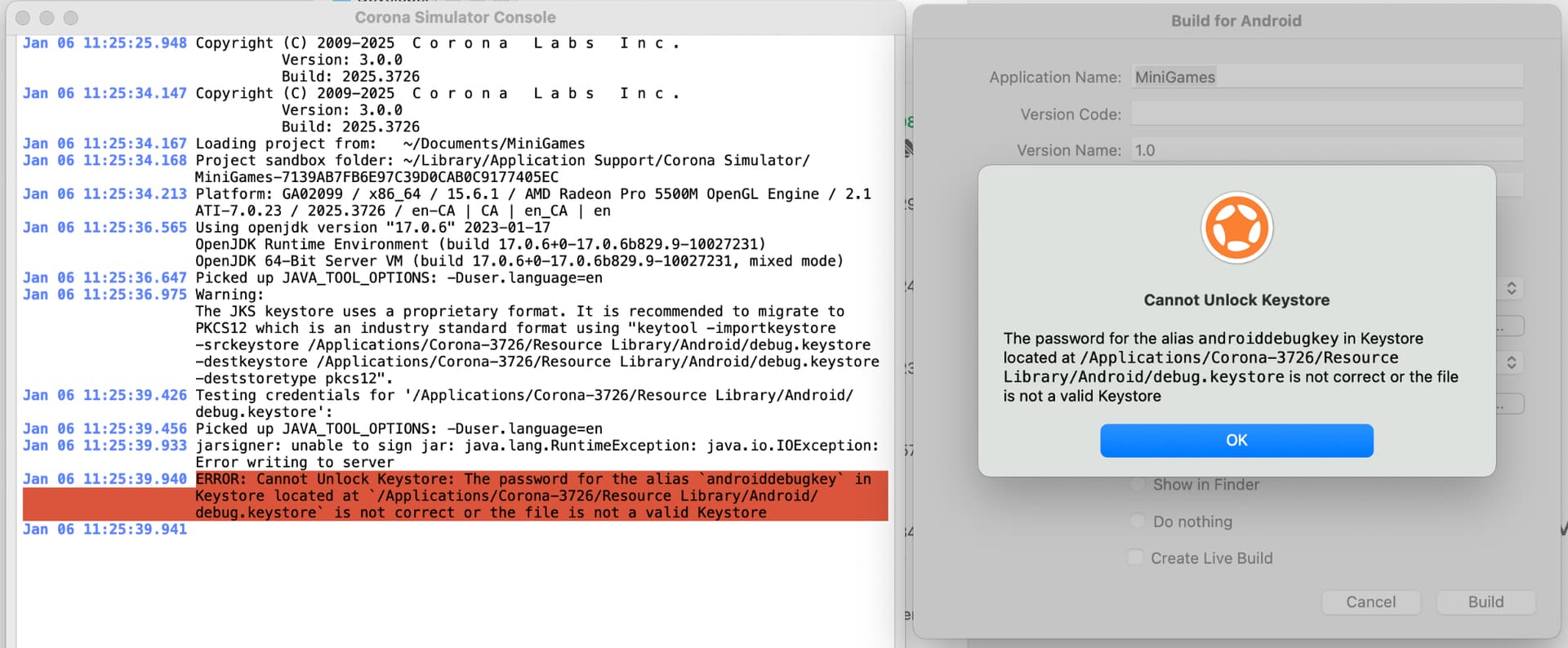Enable the Create Live Build checkbox

[1135, 558]
